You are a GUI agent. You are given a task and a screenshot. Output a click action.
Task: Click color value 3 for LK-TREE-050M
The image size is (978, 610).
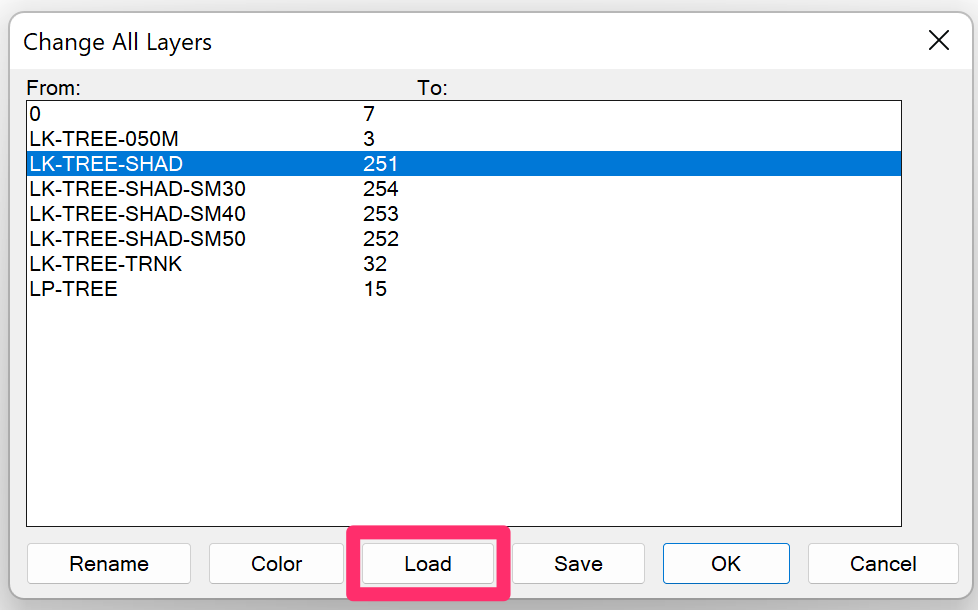(x=369, y=138)
